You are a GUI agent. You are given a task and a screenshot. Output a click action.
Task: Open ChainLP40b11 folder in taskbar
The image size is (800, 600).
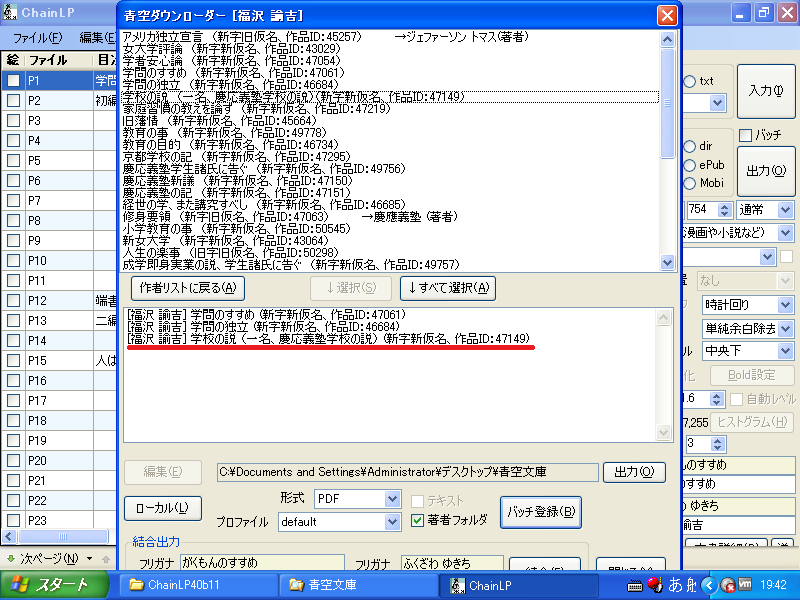199,585
